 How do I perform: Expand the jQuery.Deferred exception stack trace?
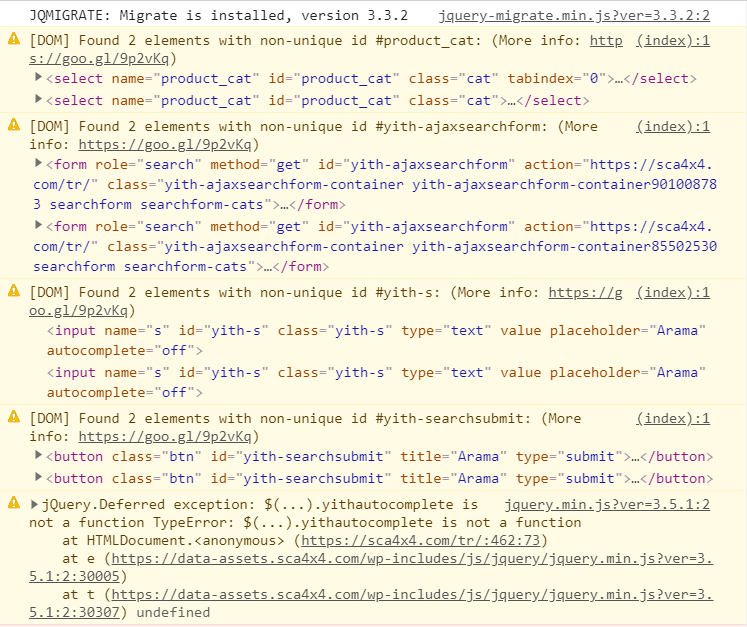coord(34,504)
